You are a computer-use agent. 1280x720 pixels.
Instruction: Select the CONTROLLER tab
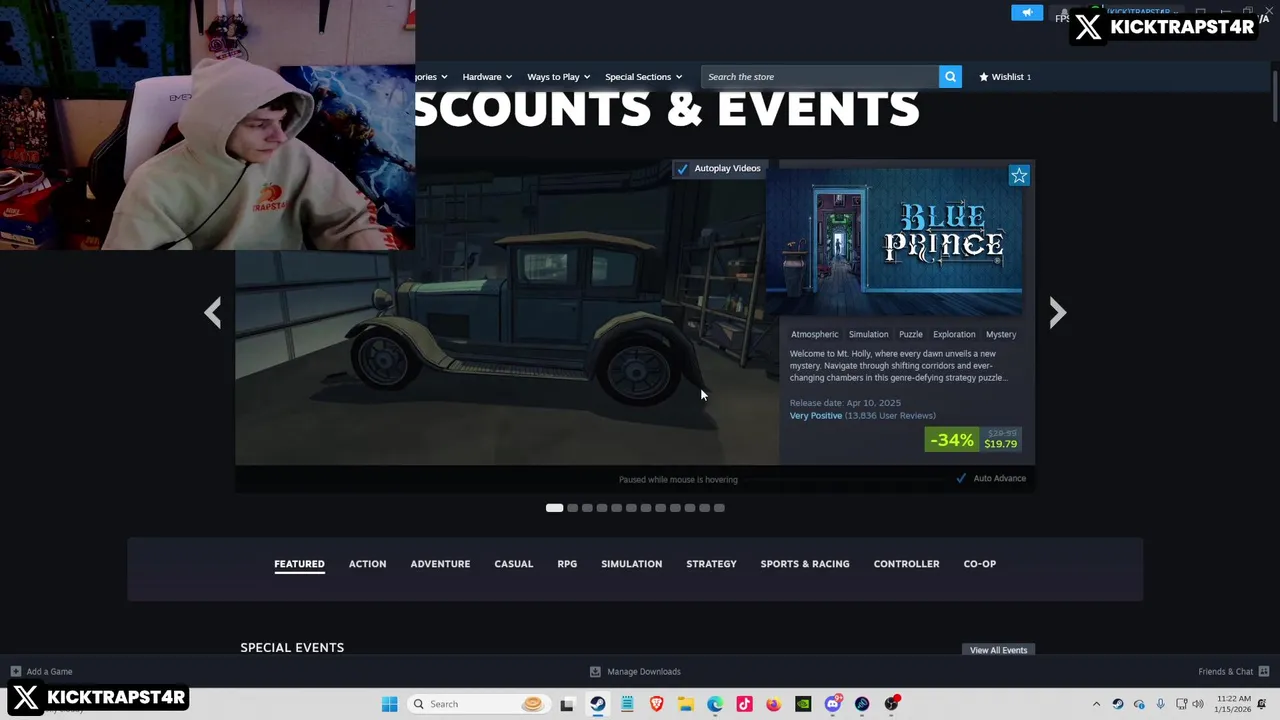906,564
